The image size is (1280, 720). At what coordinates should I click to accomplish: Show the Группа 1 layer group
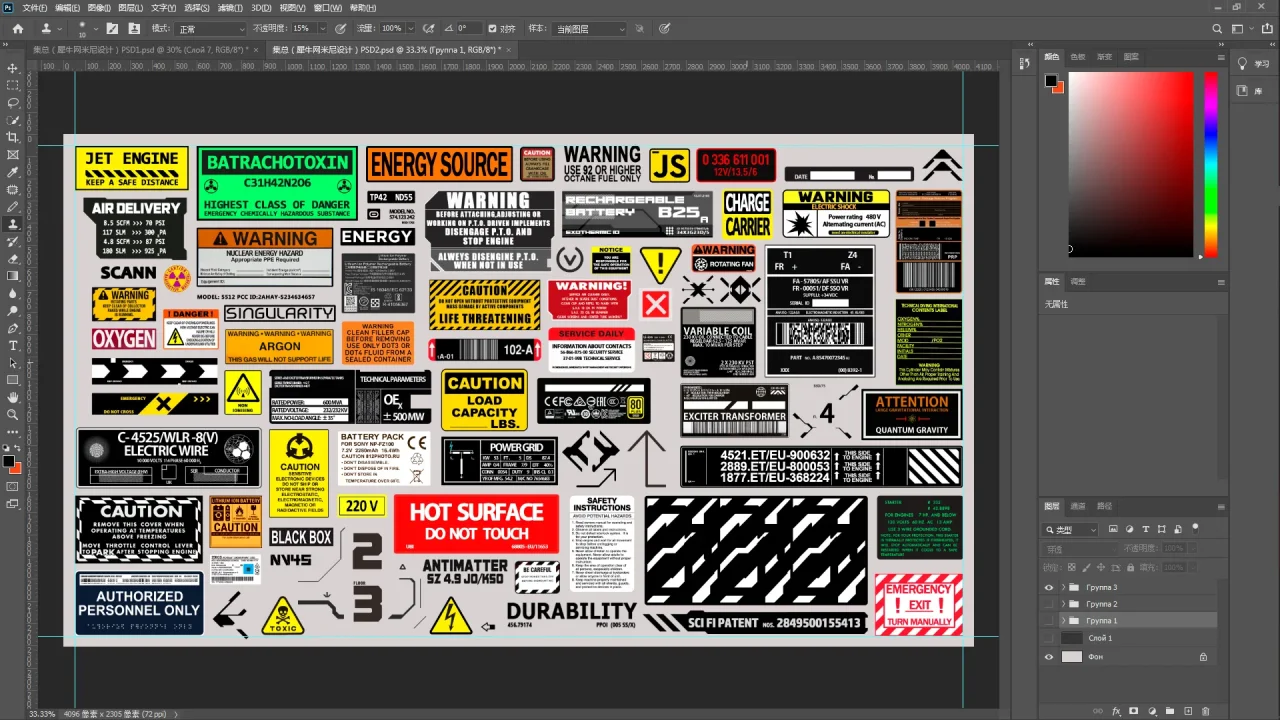coord(1049,621)
